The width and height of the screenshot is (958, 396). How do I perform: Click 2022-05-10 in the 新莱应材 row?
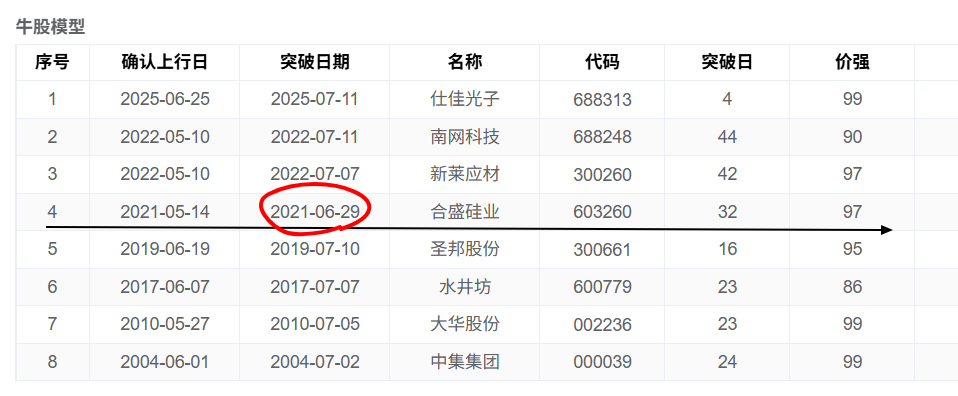pos(165,174)
